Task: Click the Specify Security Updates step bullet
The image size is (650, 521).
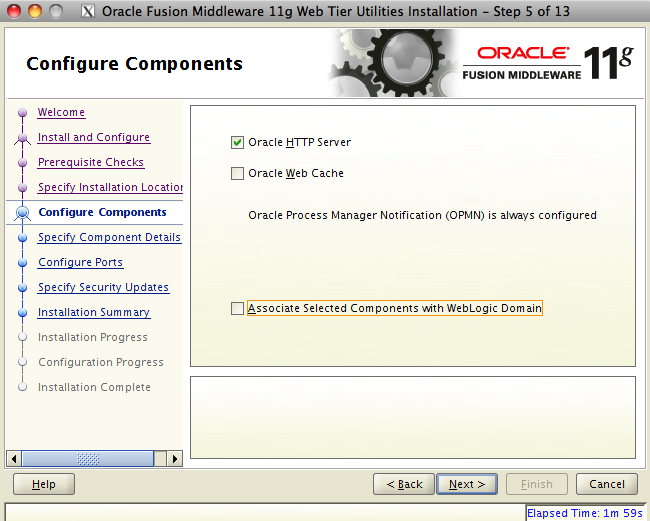Action: [x=22, y=288]
